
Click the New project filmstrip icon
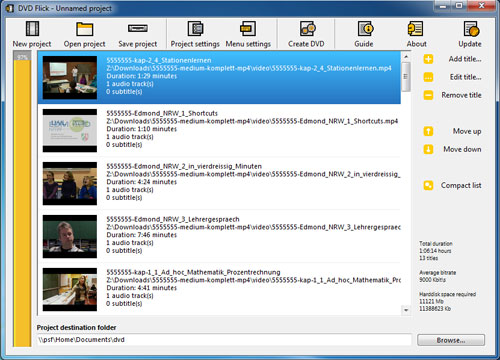(x=32, y=29)
